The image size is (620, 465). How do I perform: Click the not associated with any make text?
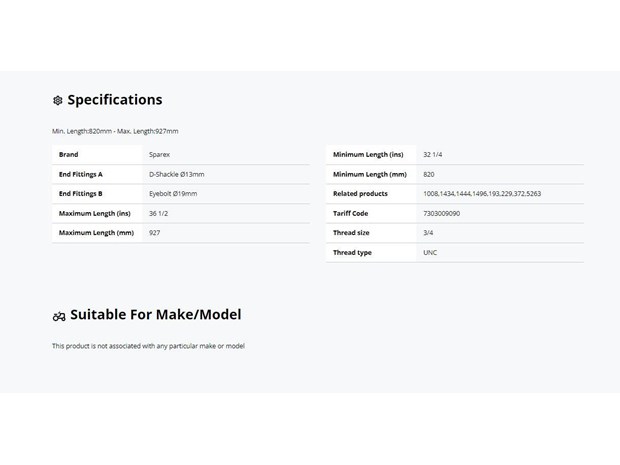pyautogui.click(x=148, y=346)
